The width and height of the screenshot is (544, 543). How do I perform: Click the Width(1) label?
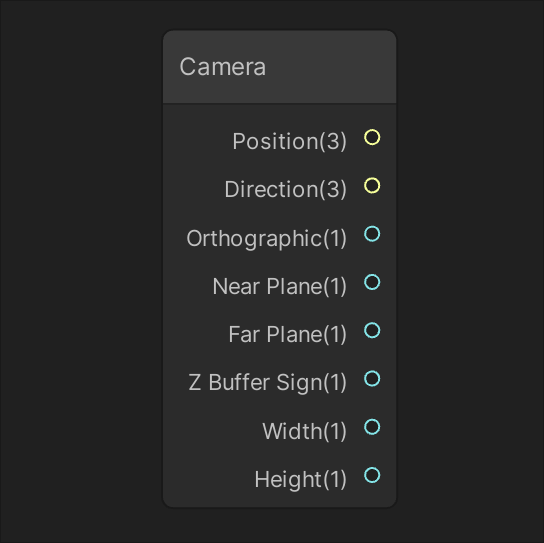pos(305,431)
